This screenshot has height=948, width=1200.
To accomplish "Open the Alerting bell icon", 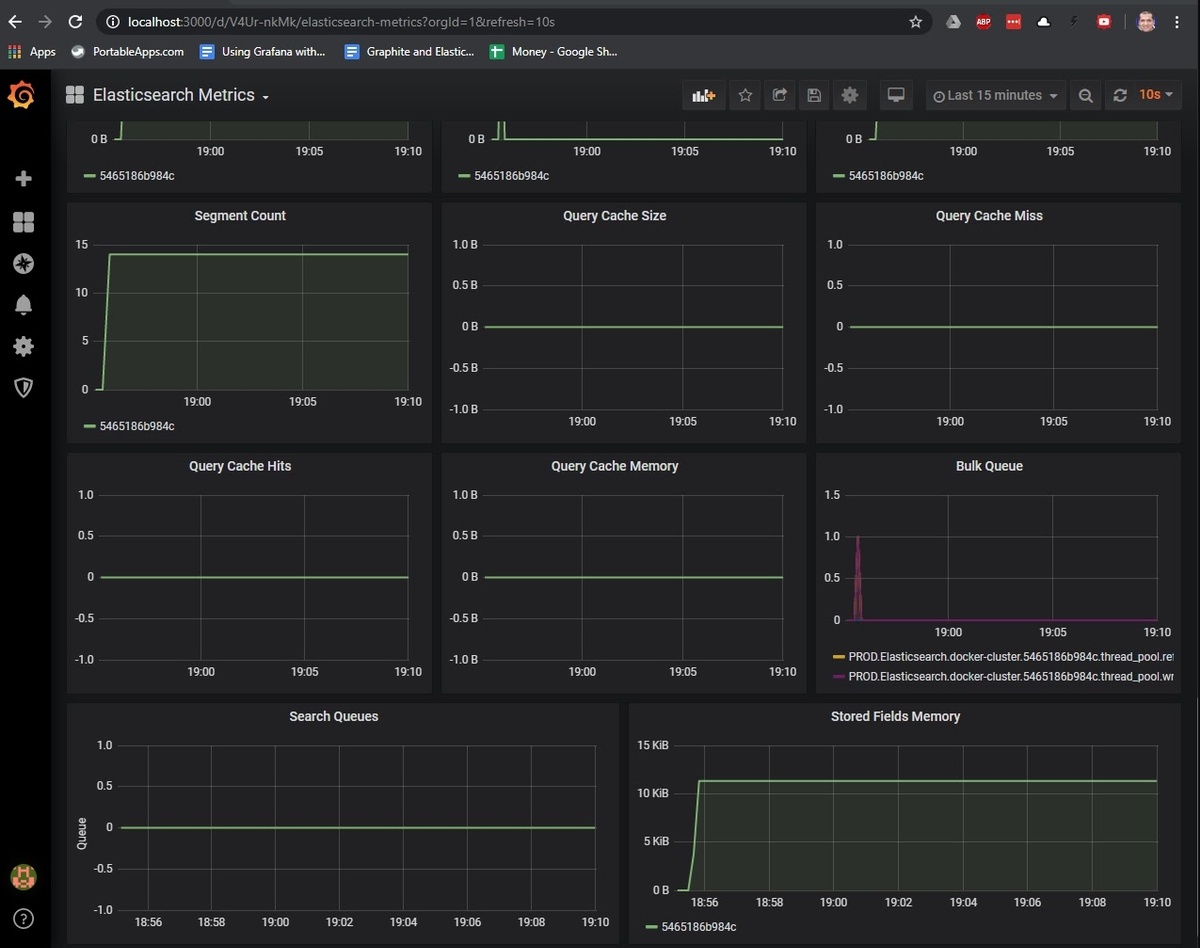I will [23, 305].
